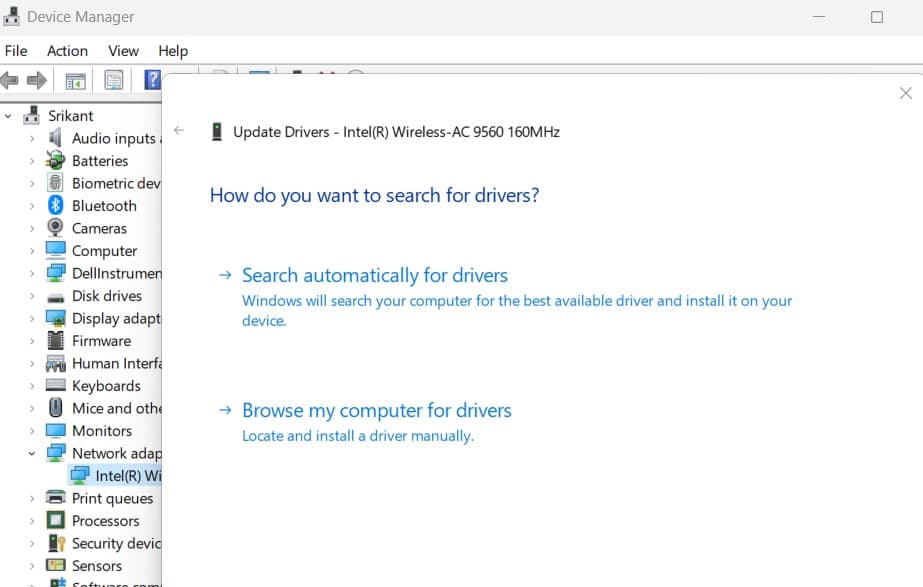This screenshot has width=923, height=587.
Task: Select the Disk drives tree label
Action: tap(107, 296)
